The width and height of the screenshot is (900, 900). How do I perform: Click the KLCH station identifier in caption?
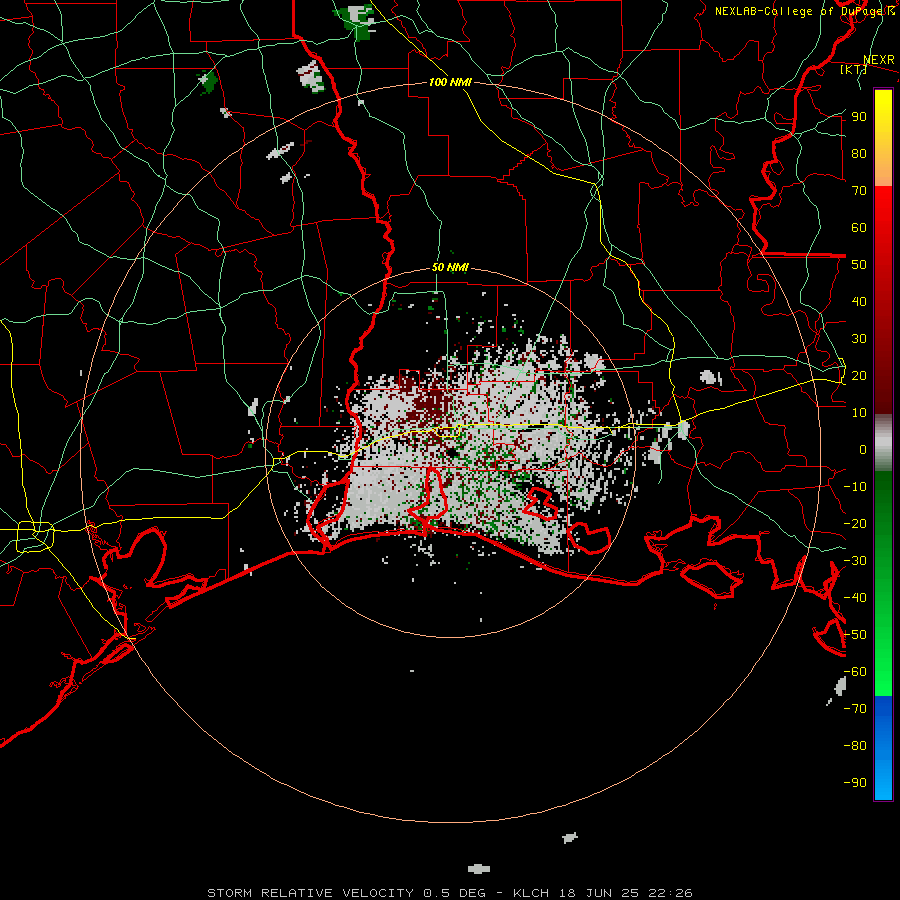pos(530,893)
